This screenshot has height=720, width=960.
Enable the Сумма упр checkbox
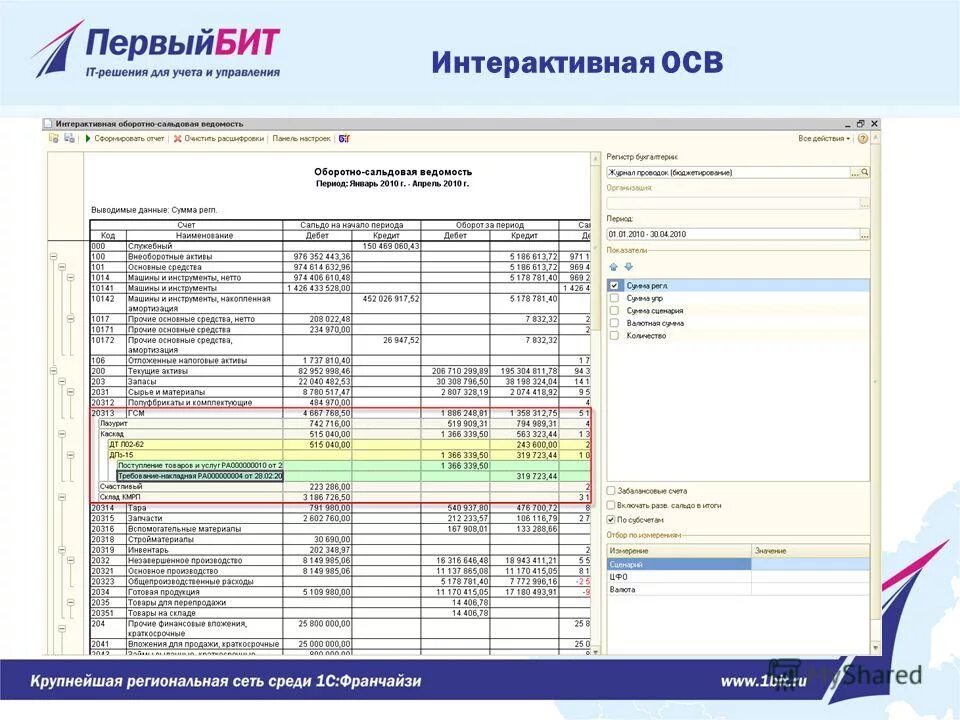pyautogui.click(x=613, y=297)
